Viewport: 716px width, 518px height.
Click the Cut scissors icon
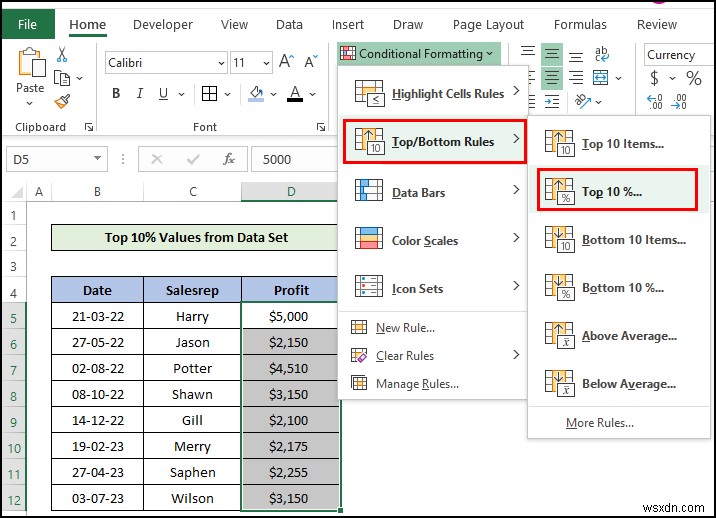click(x=62, y=55)
